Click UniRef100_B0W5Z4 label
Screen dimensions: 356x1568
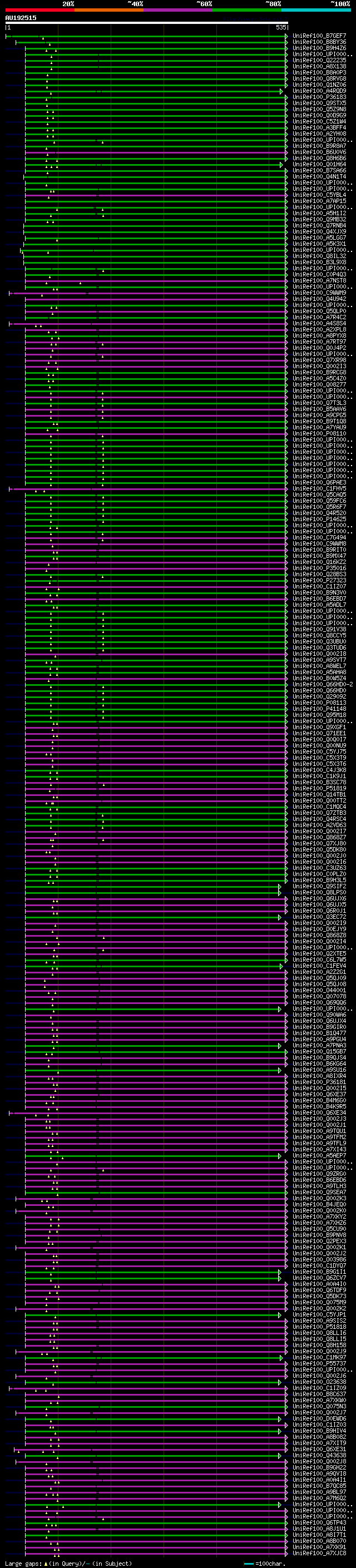319,679
